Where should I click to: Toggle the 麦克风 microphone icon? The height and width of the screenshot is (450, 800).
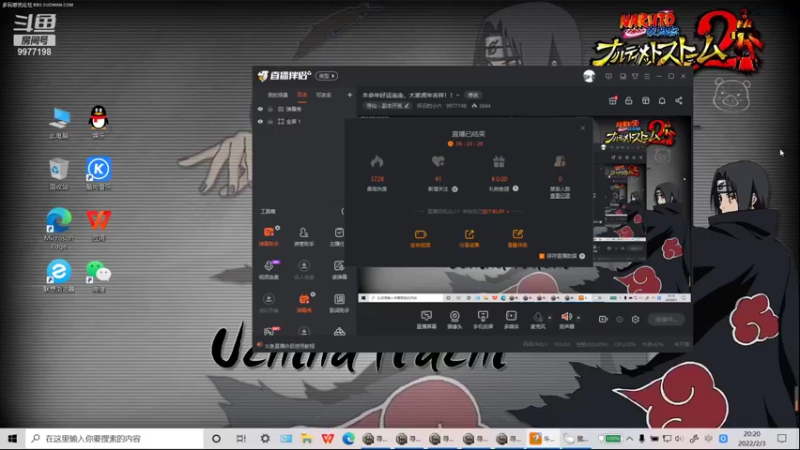tap(538, 319)
